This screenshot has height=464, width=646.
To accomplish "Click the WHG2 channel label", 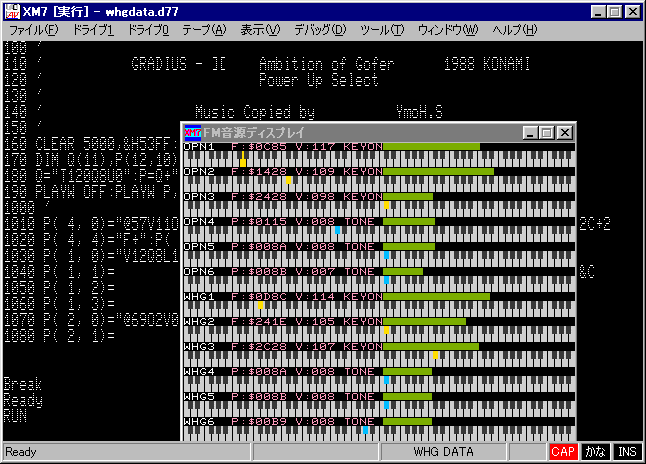I will [x=199, y=321].
